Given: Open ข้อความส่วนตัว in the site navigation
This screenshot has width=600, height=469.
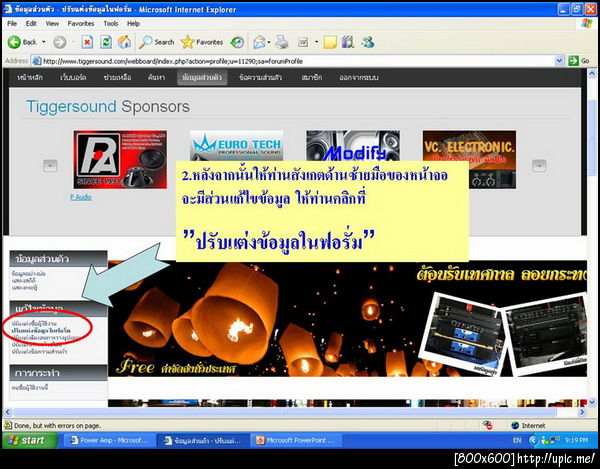Looking at the screenshot, I should tap(260, 77).
